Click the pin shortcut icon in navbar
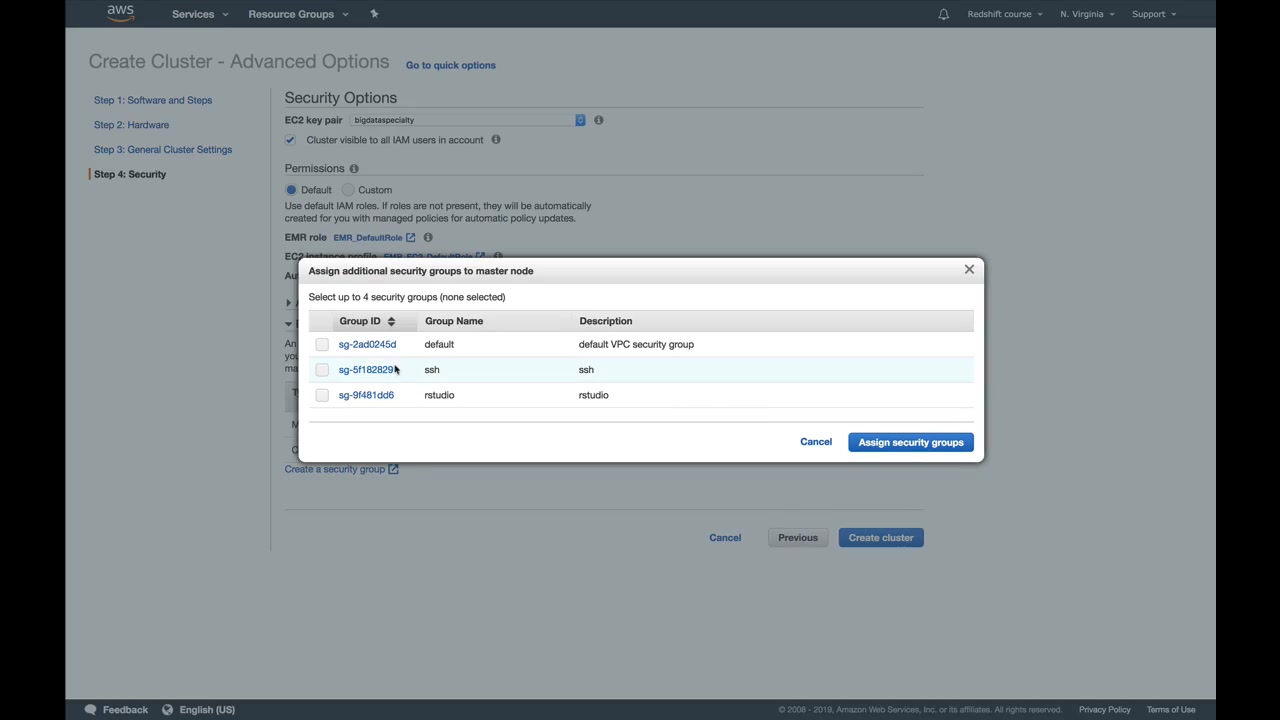The image size is (1280, 720). [374, 14]
